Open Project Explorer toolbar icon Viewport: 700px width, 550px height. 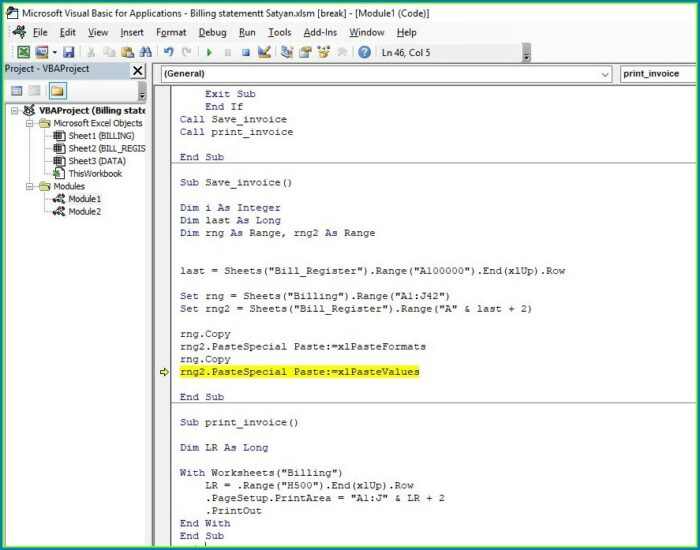287,52
